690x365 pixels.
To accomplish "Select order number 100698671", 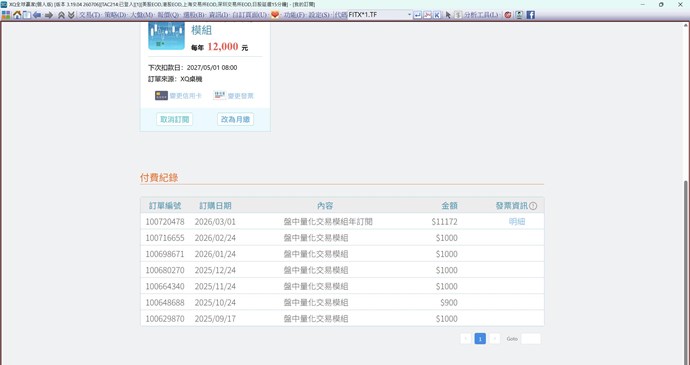I will click(x=165, y=254).
